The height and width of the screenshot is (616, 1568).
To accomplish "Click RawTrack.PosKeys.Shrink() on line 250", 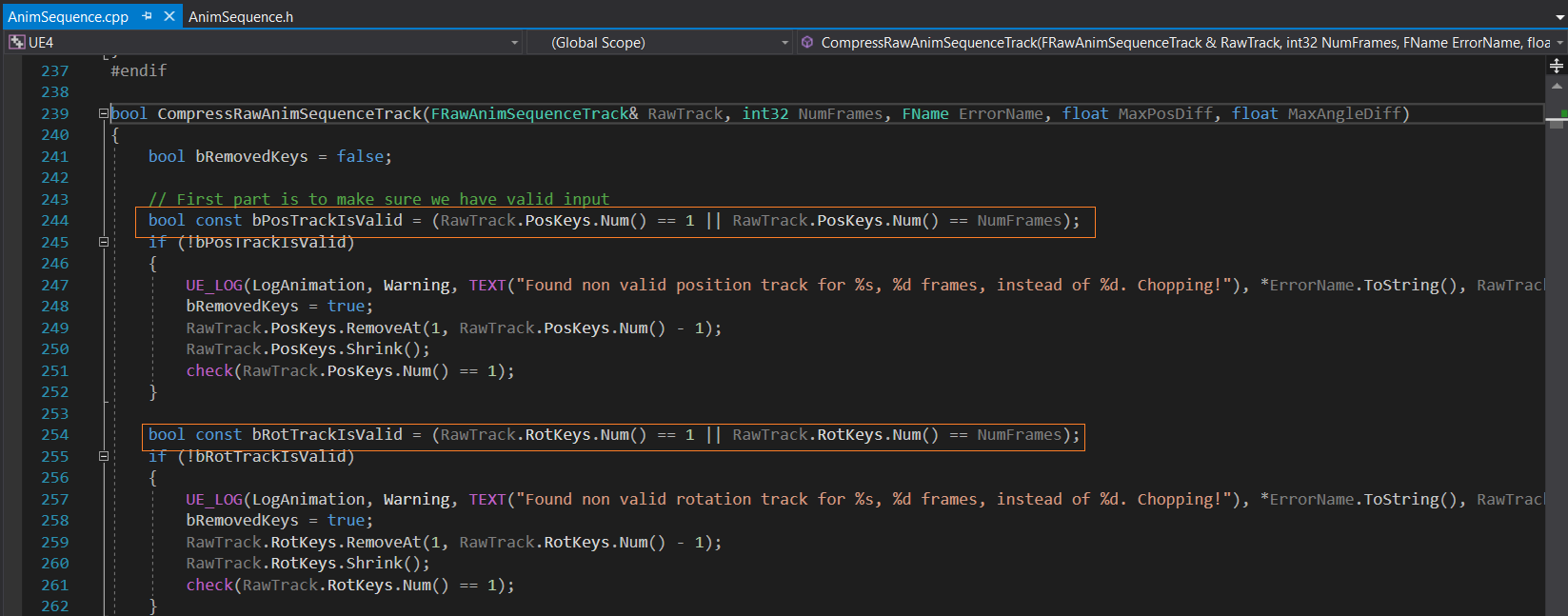I will pos(308,348).
